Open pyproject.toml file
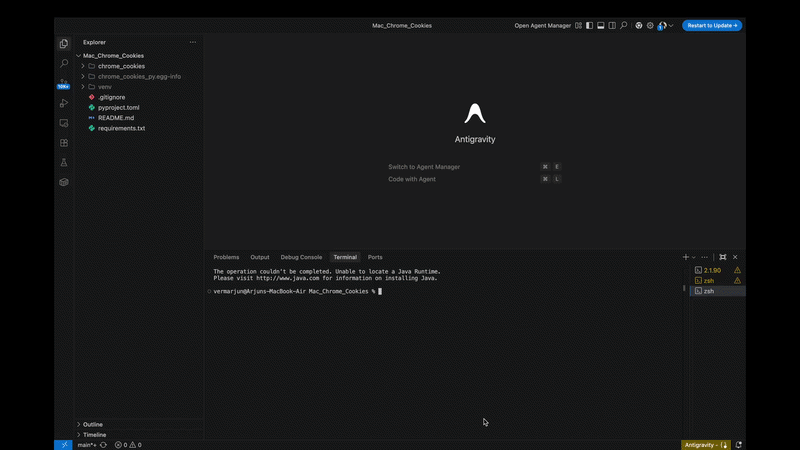 tap(118, 108)
